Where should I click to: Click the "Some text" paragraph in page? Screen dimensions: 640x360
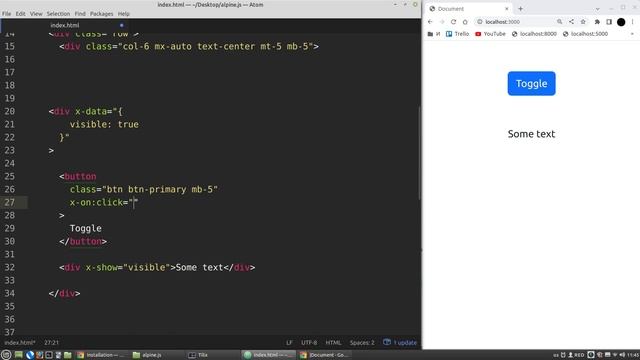[531, 134]
